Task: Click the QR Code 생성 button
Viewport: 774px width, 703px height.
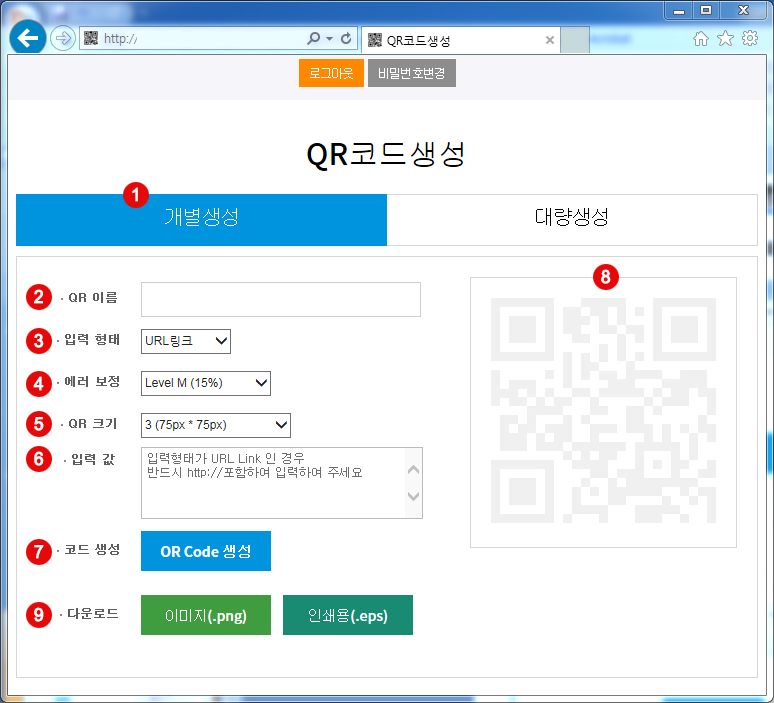Action: 206,551
